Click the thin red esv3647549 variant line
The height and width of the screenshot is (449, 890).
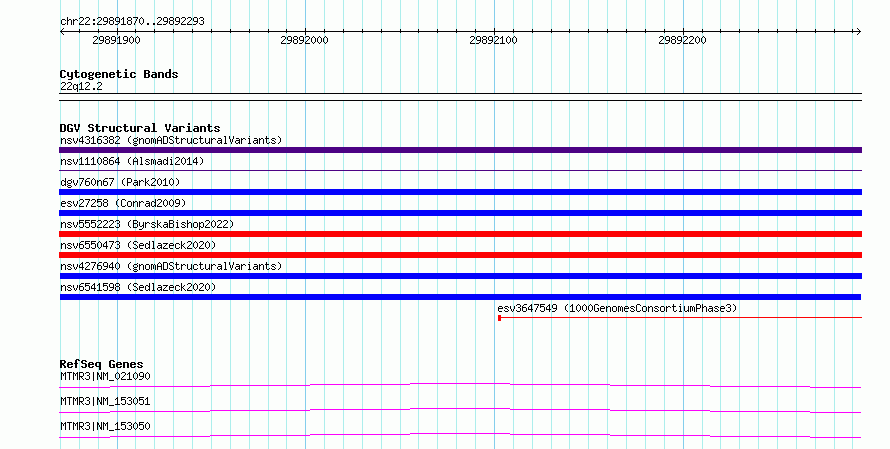pos(681,318)
